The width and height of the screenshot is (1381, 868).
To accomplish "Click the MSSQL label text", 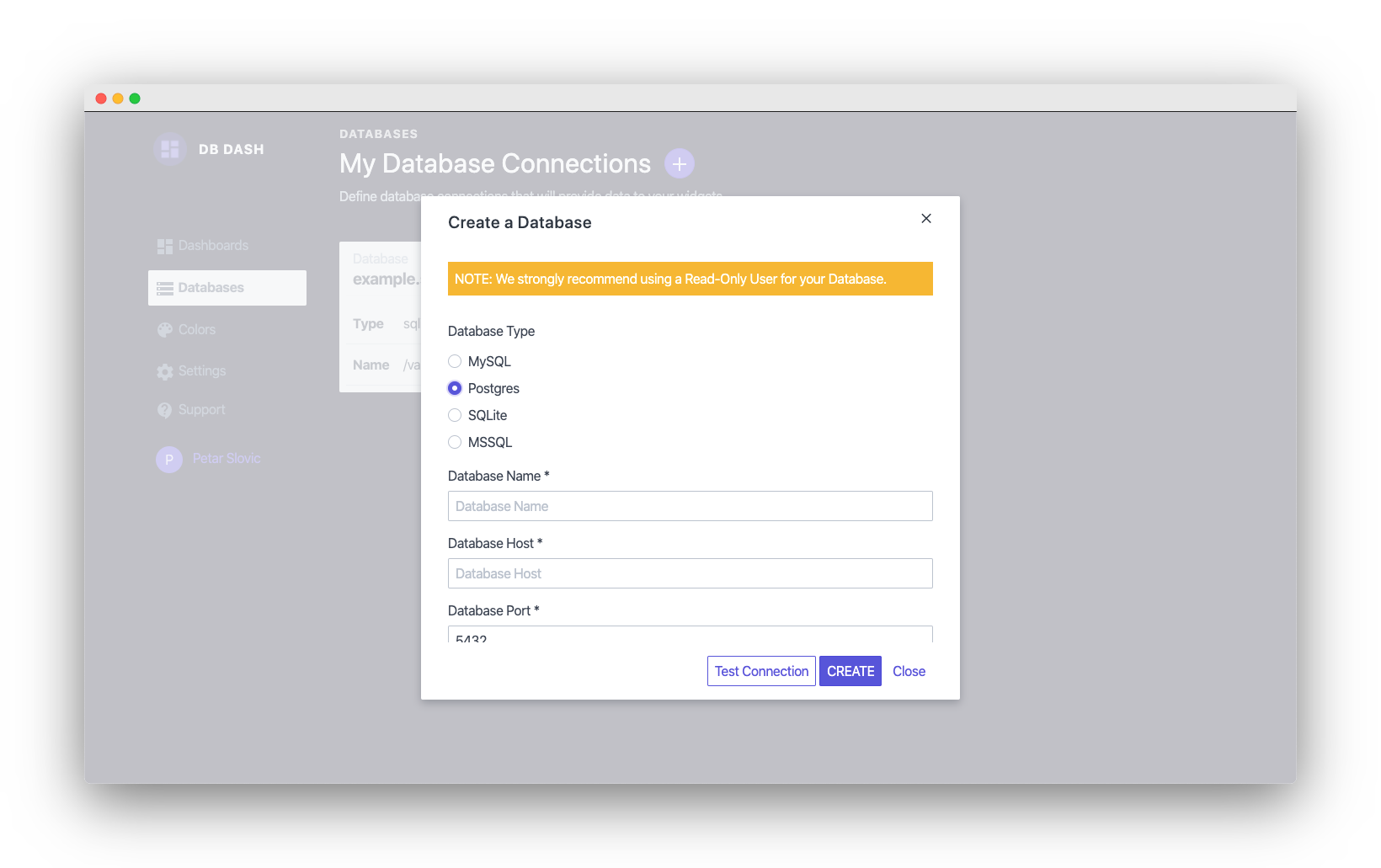I will pos(490,442).
